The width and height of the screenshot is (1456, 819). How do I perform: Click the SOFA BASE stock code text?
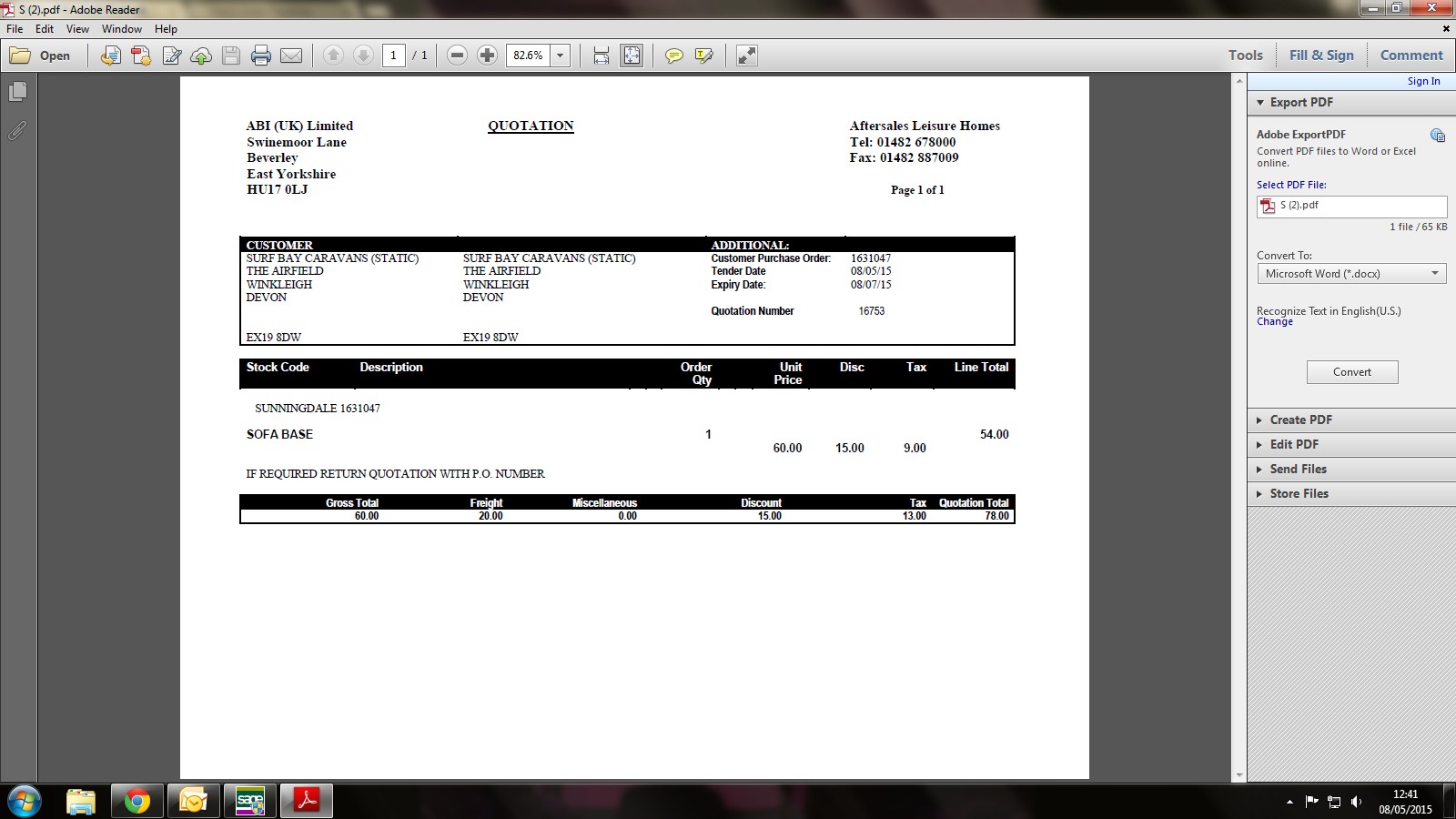279,434
